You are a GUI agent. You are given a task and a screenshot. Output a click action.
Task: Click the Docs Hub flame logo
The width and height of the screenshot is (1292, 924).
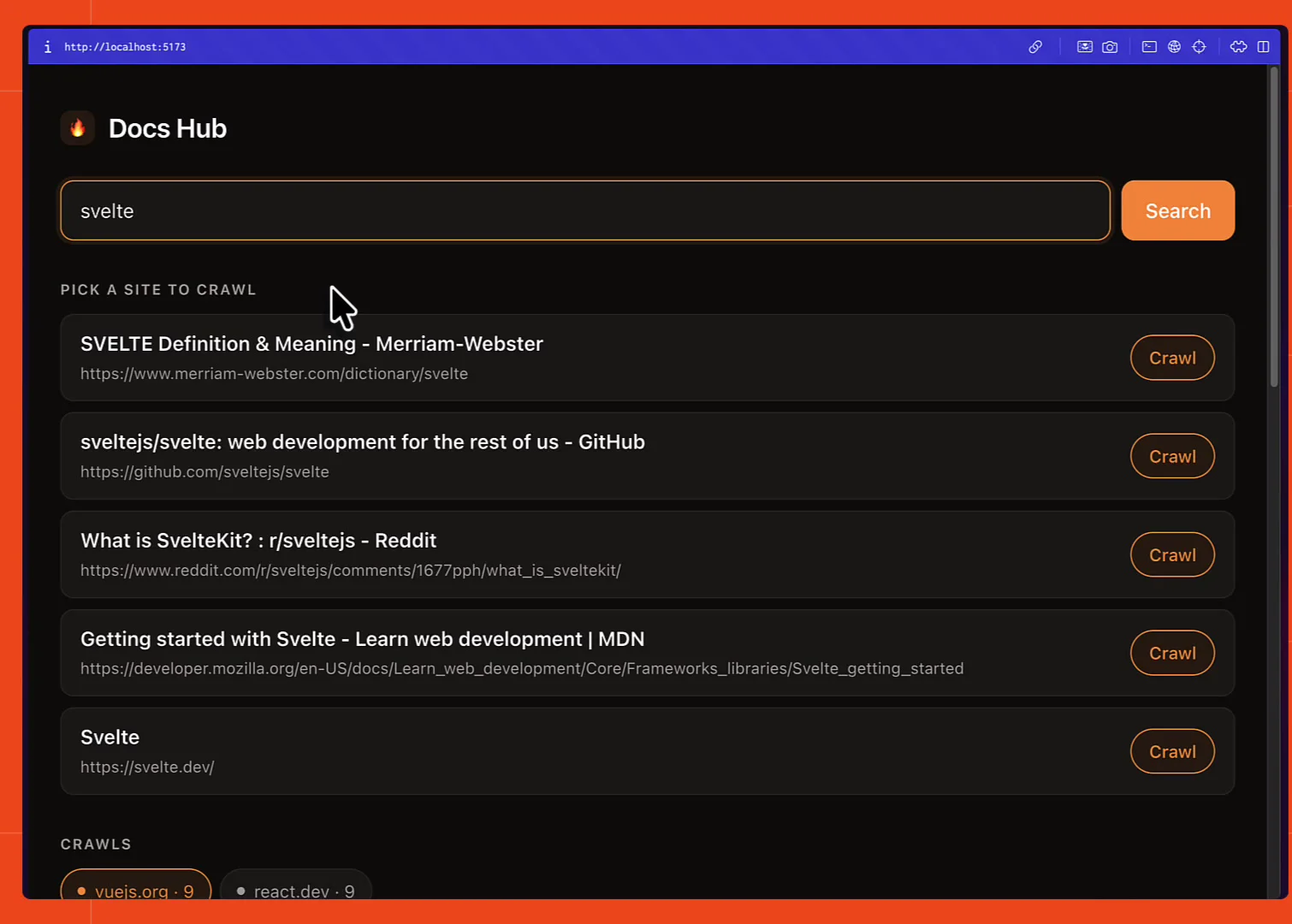pyautogui.click(x=77, y=128)
